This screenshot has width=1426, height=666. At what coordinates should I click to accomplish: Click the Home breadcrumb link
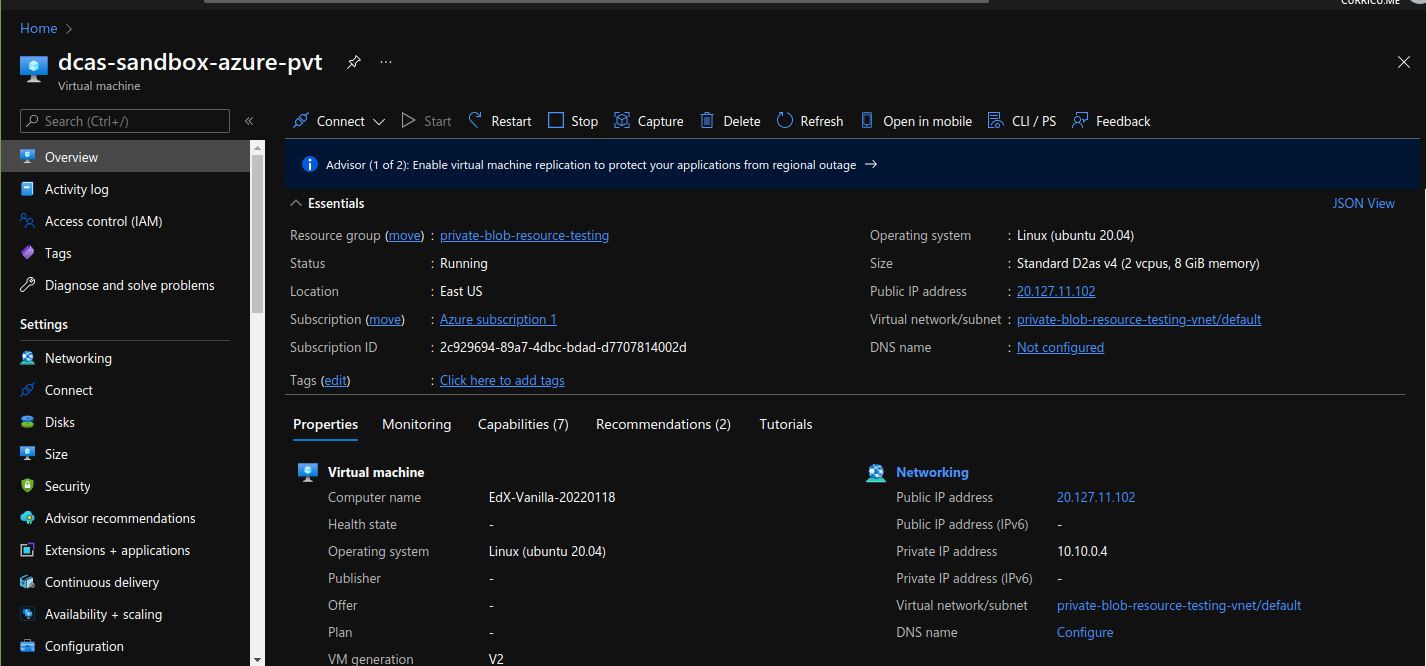(x=39, y=28)
